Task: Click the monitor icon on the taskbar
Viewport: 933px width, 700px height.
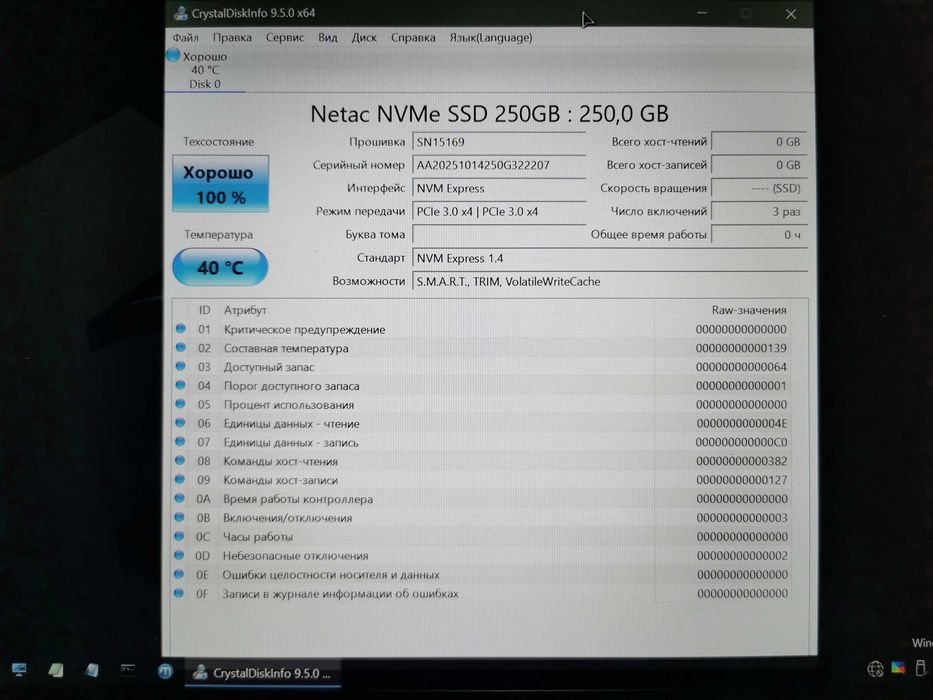Action: click(x=18, y=670)
